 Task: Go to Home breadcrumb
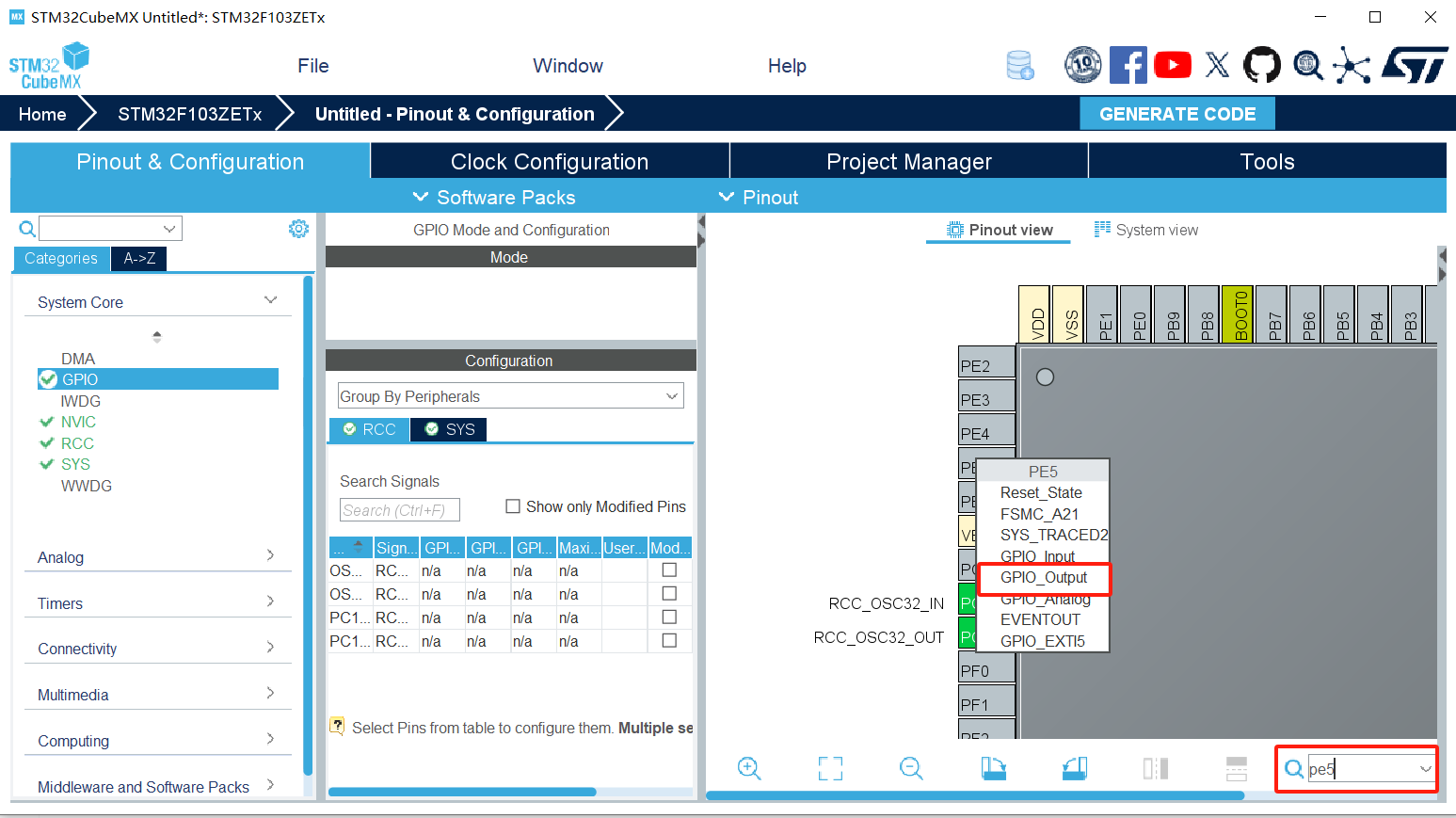click(x=42, y=114)
